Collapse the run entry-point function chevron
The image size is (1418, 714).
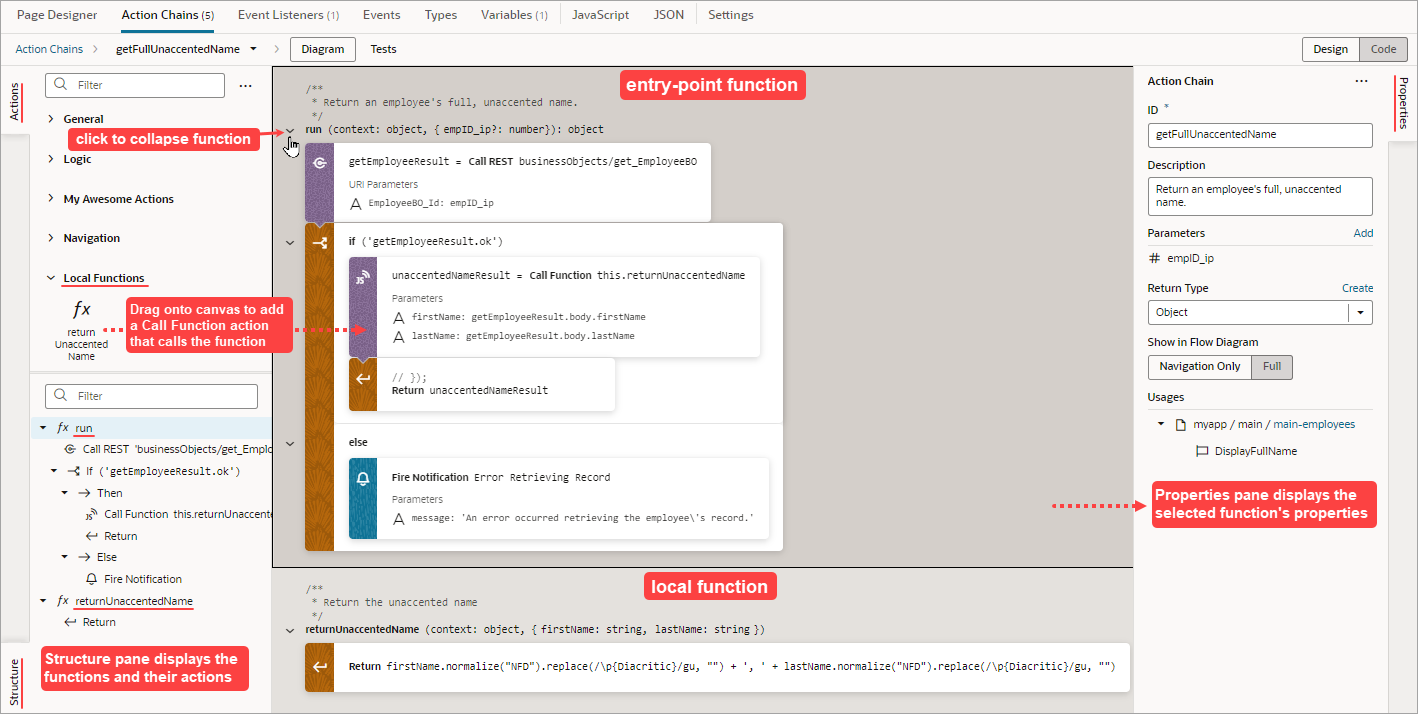click(290, 130)
